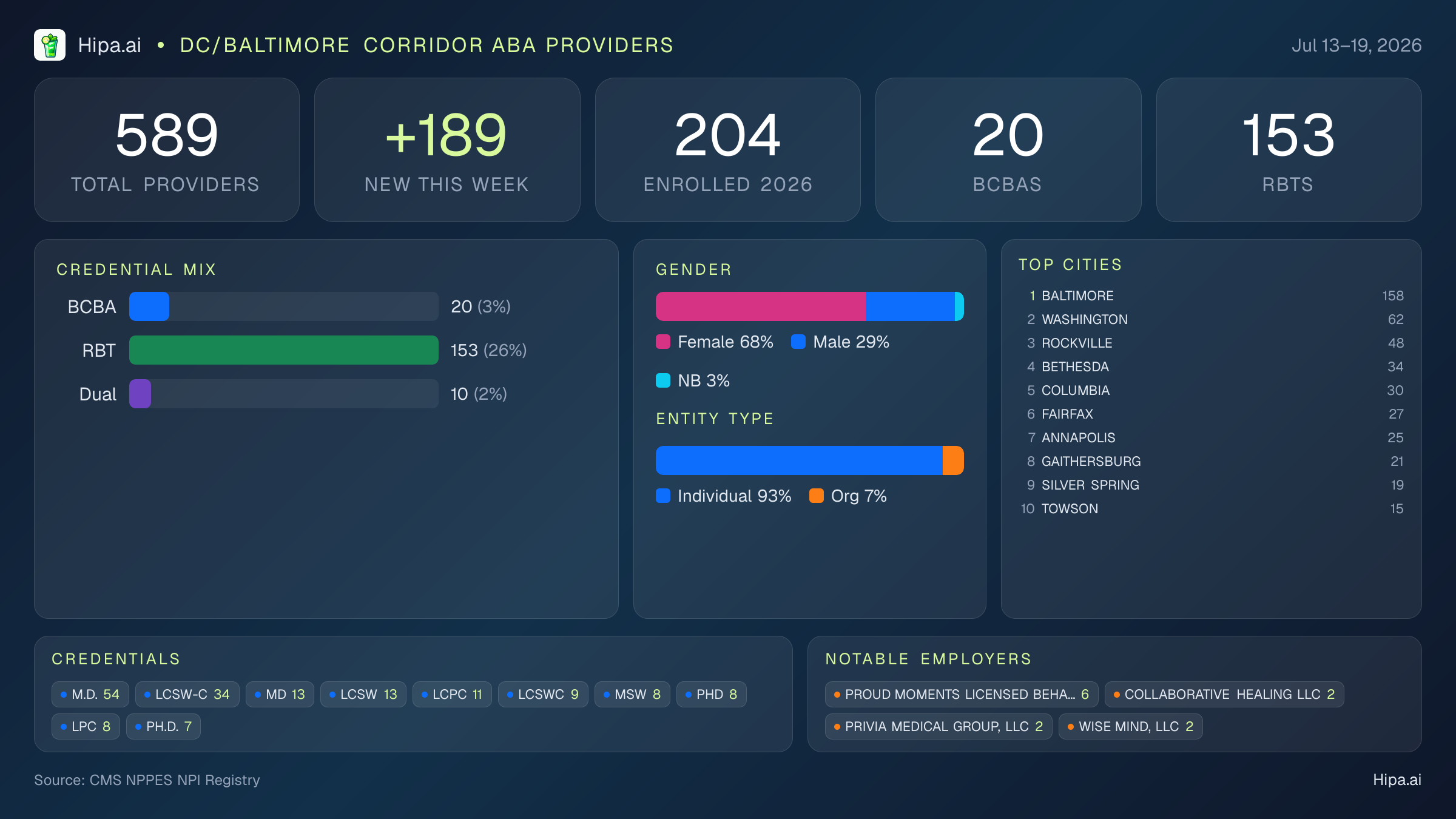Click the Entity Type section heading
Screen dimensions: 1456x819
pyautogui.click(x=715, y=419)
